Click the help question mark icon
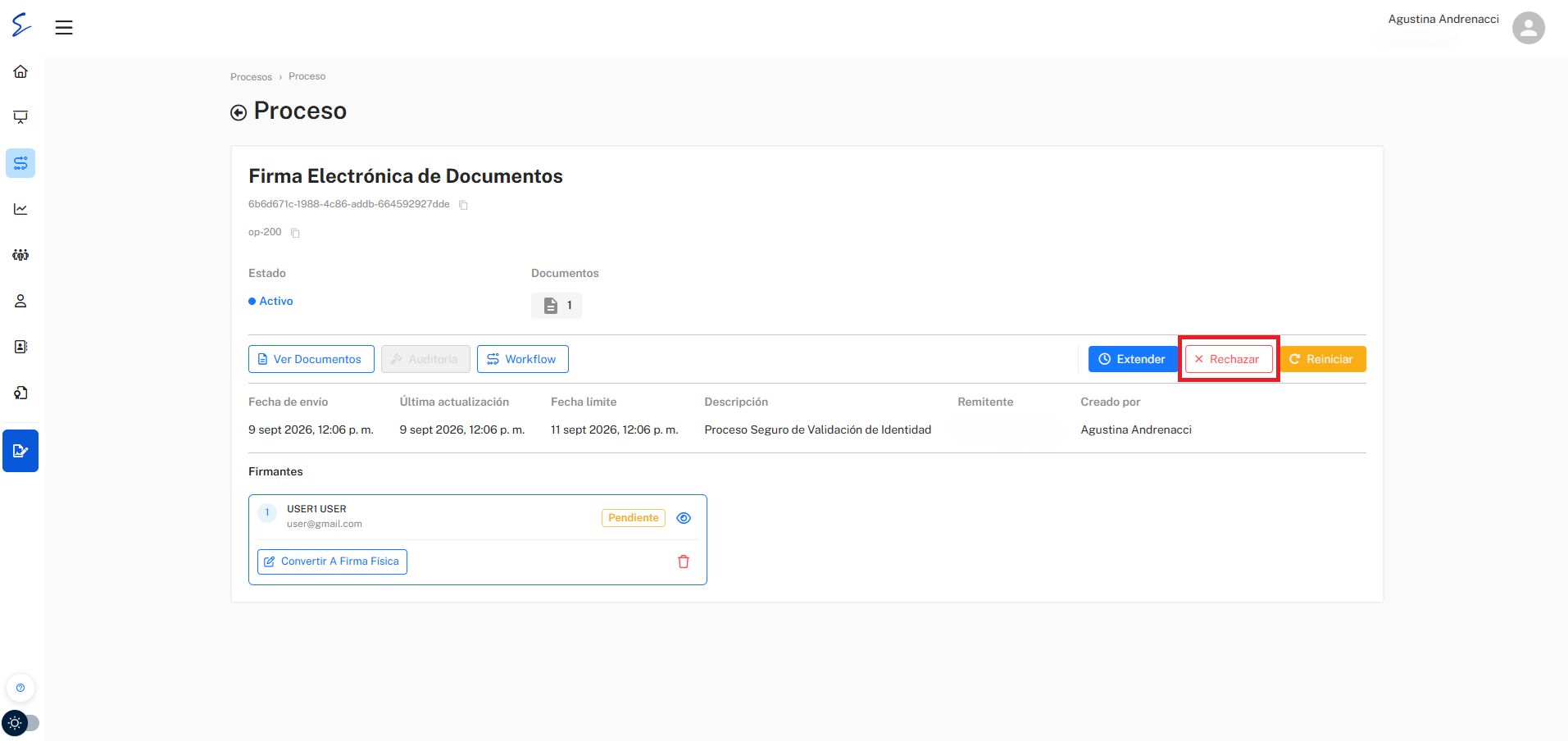The image size is (1568, 741). [x=20, y=688]
